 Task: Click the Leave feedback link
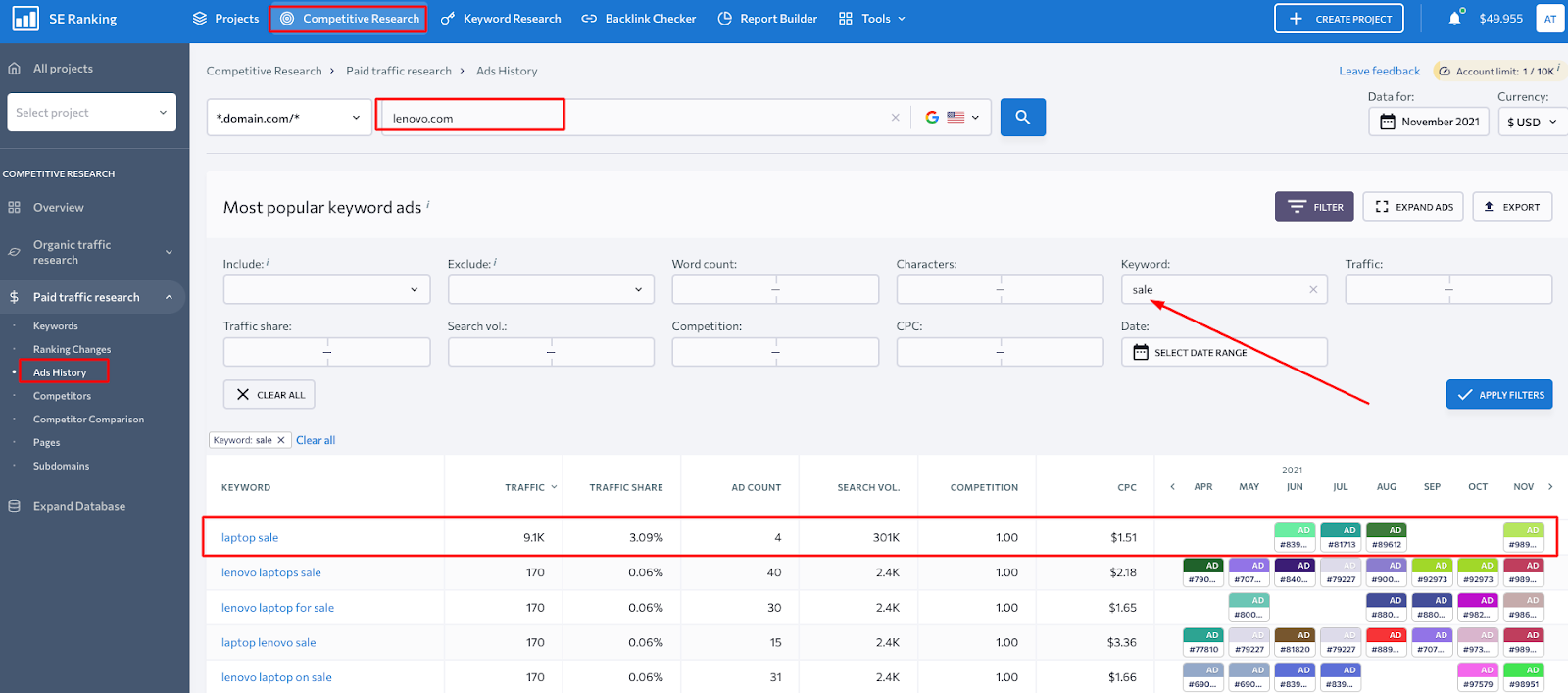click(x=1379, y=71)
